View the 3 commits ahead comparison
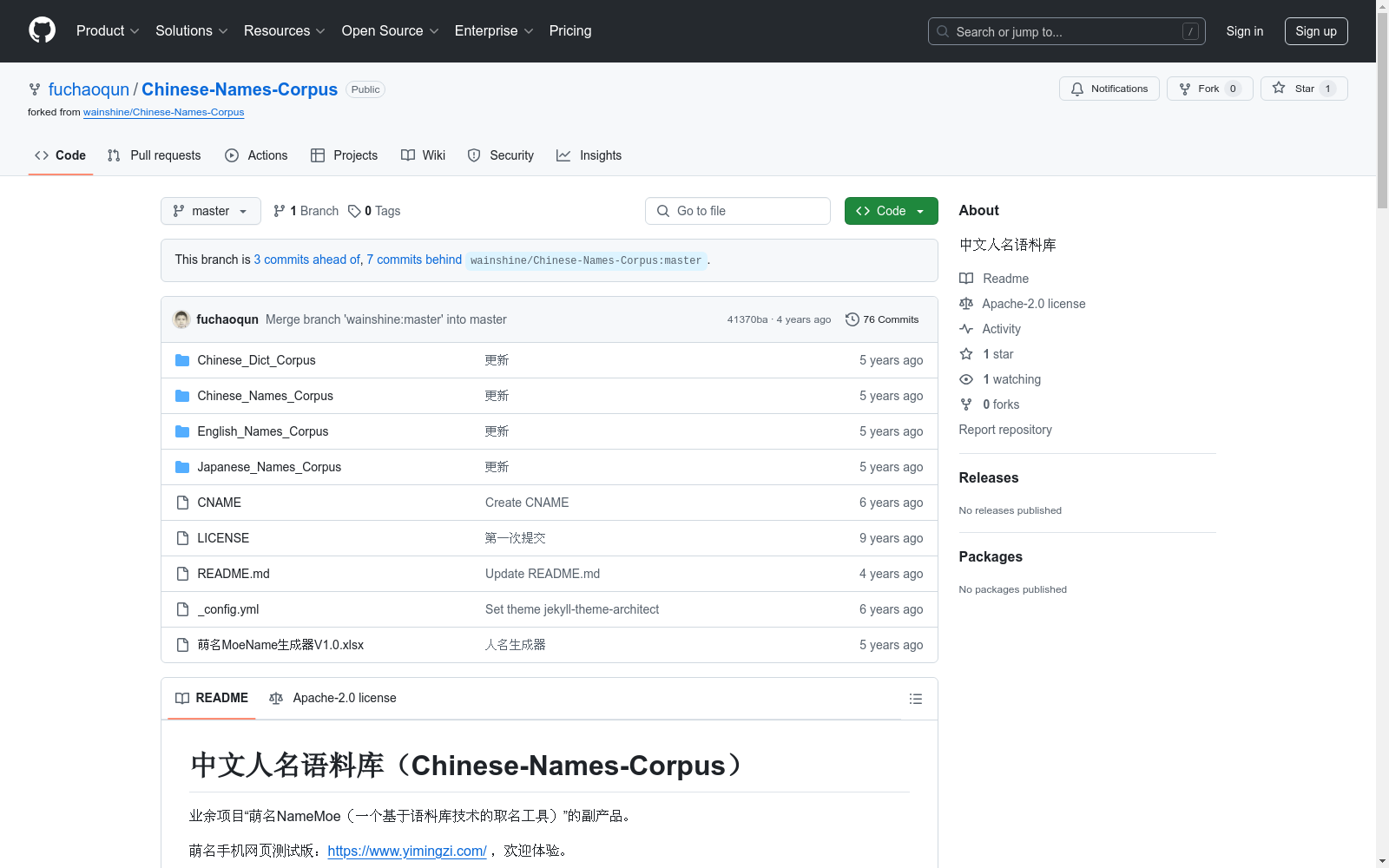The width and height of the screenshot is (1389, 868). 306,260
